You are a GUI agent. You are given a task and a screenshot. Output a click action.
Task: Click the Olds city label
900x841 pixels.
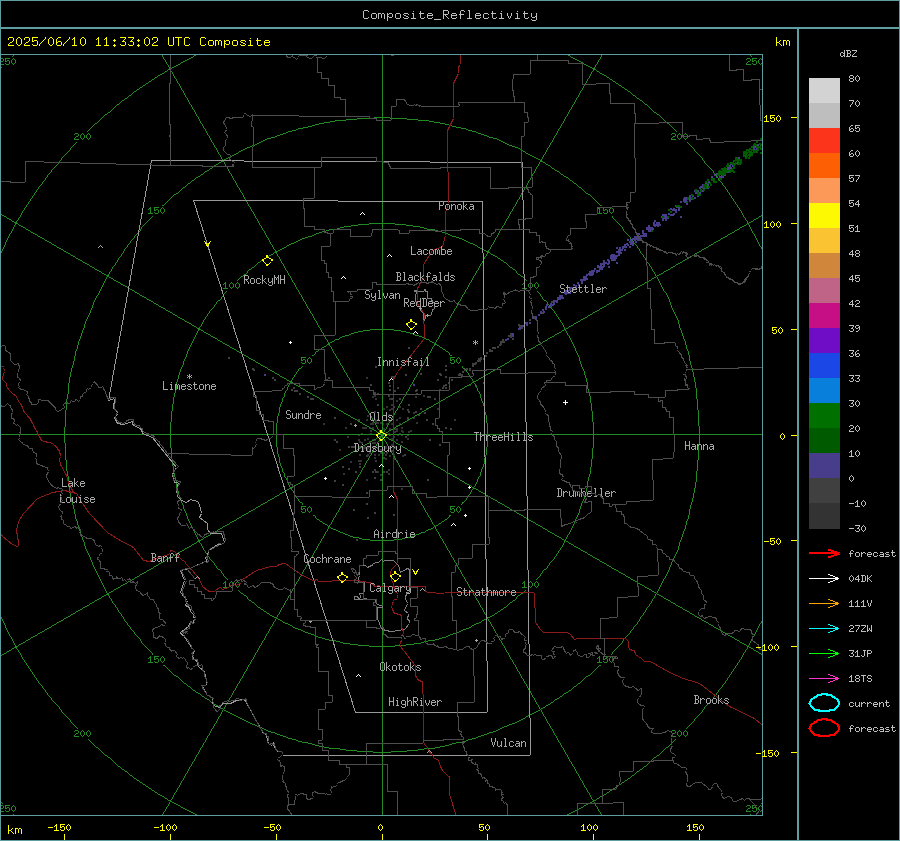(x=381, y=417)
